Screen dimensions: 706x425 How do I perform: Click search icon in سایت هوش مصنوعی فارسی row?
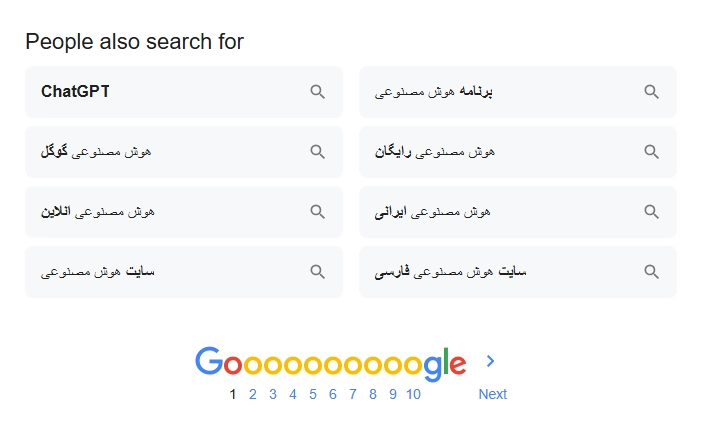click(651, 272)
